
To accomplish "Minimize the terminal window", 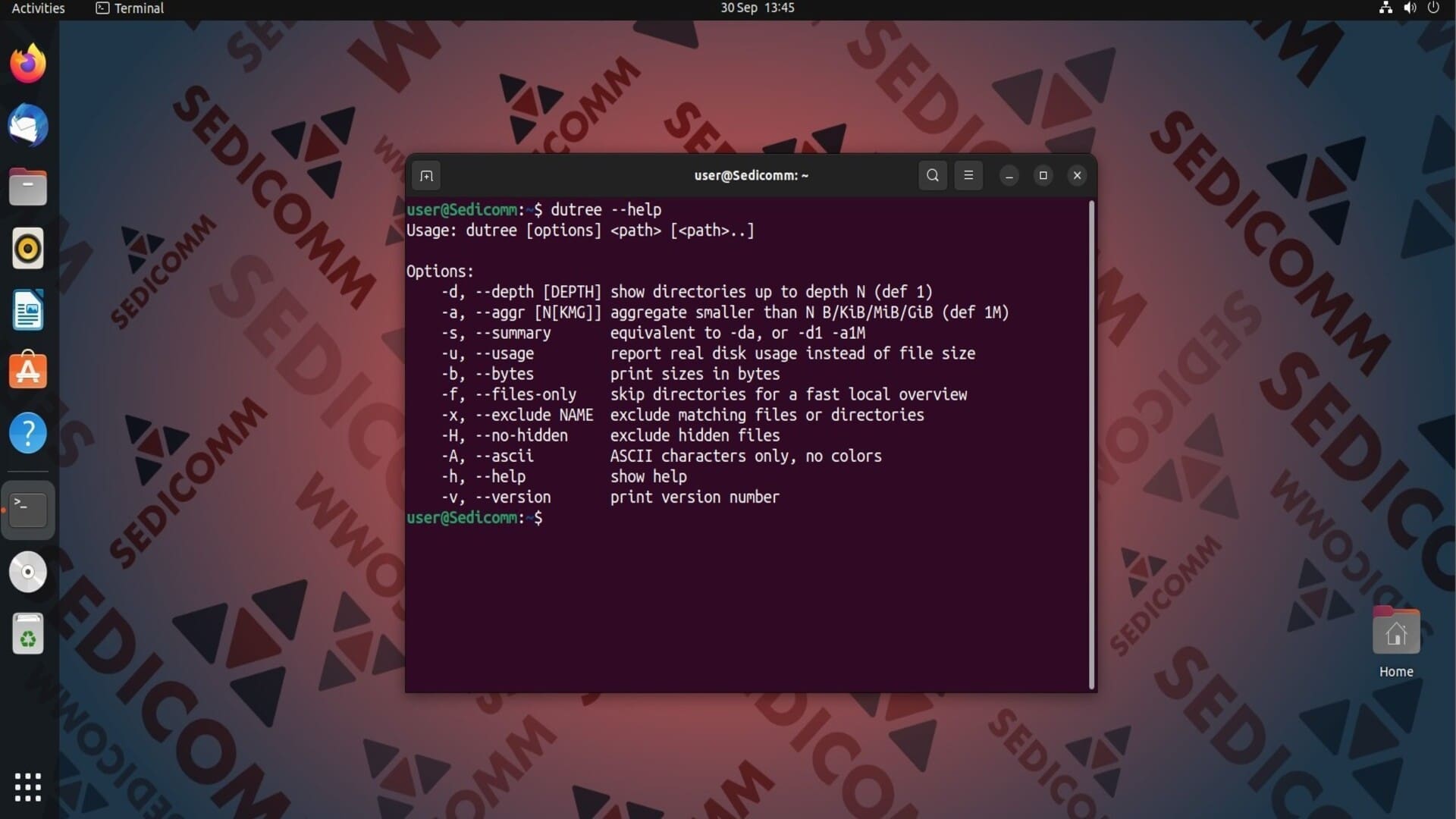I will [1009, 175].
